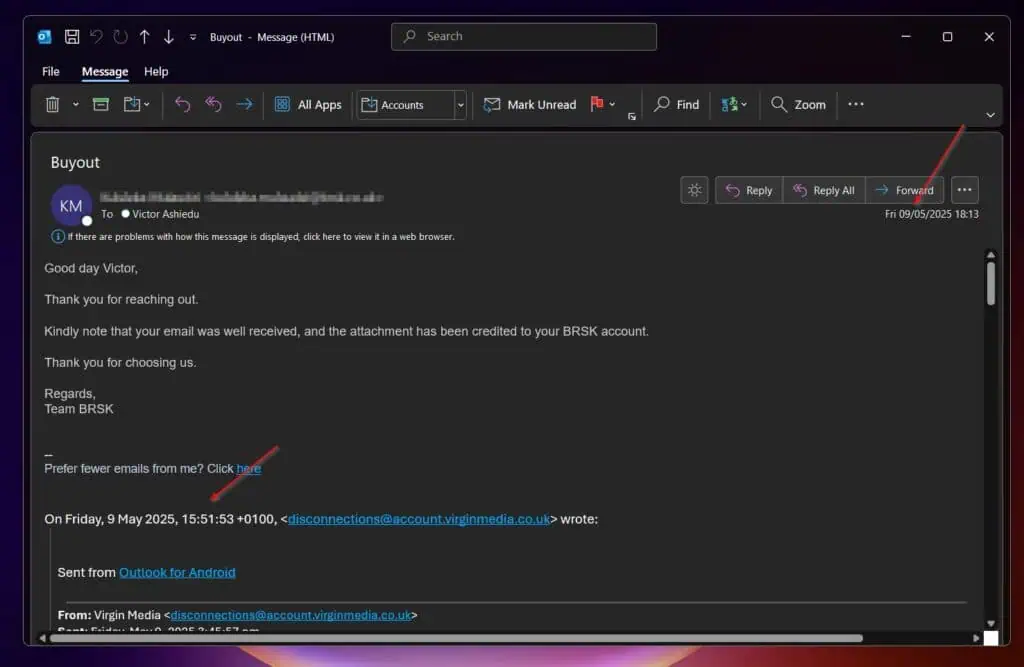Open the Help tab
This screenshot has height=667, width=1024.
click(156, 71)
